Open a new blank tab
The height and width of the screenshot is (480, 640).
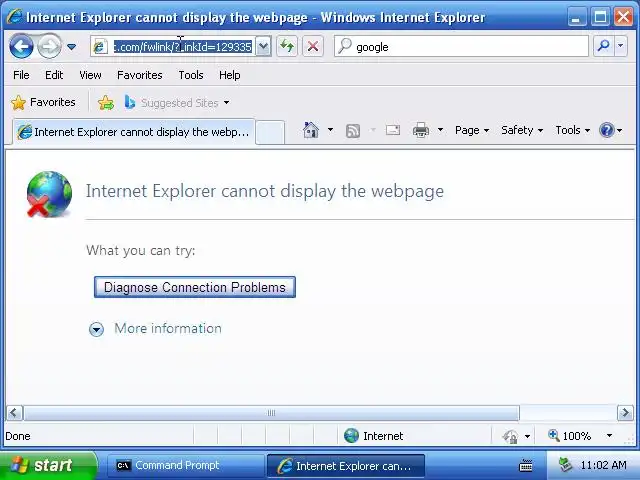click(x=270, y=132)
